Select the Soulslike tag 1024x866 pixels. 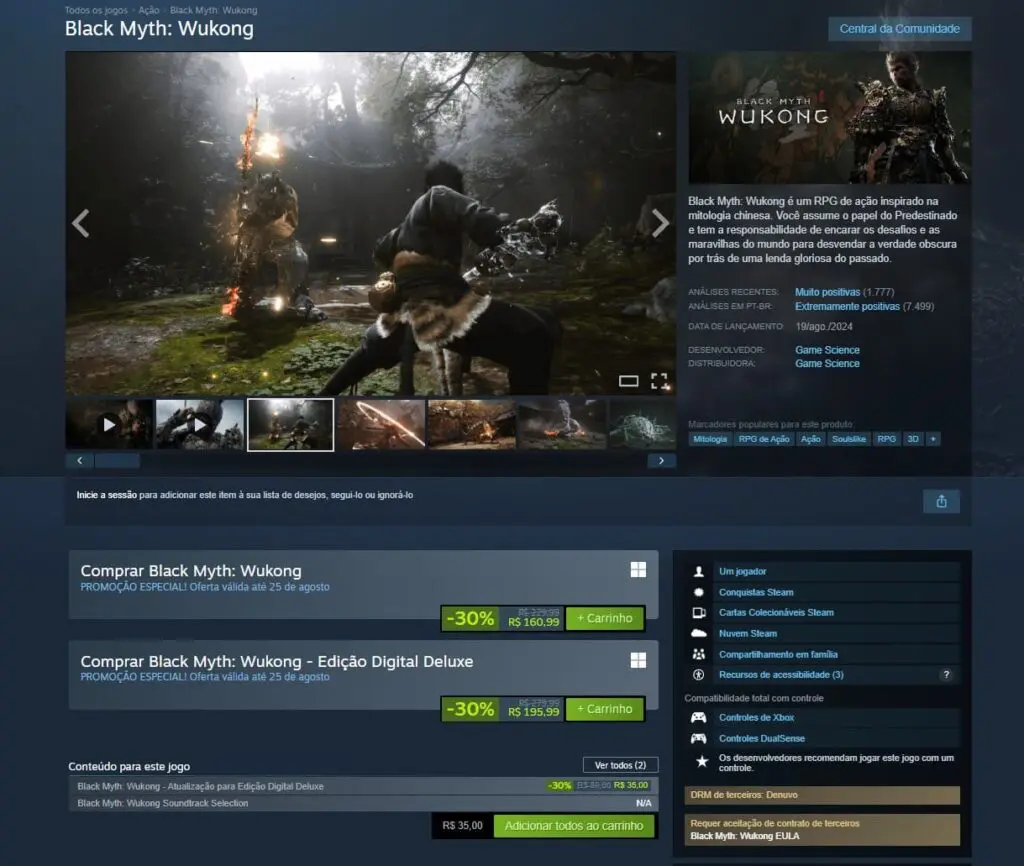click(x=848, y=439)
